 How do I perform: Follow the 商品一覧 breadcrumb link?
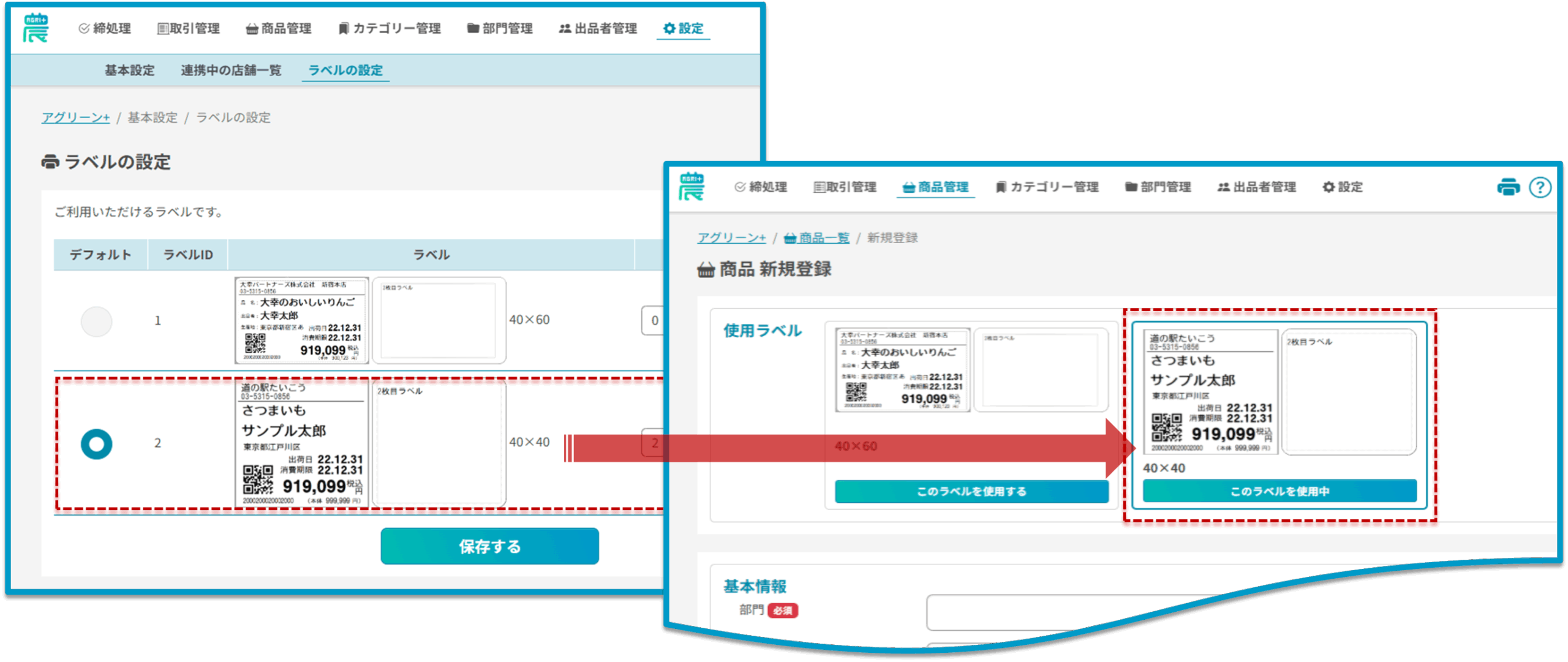pyautogui.click(x=816, y=238)
